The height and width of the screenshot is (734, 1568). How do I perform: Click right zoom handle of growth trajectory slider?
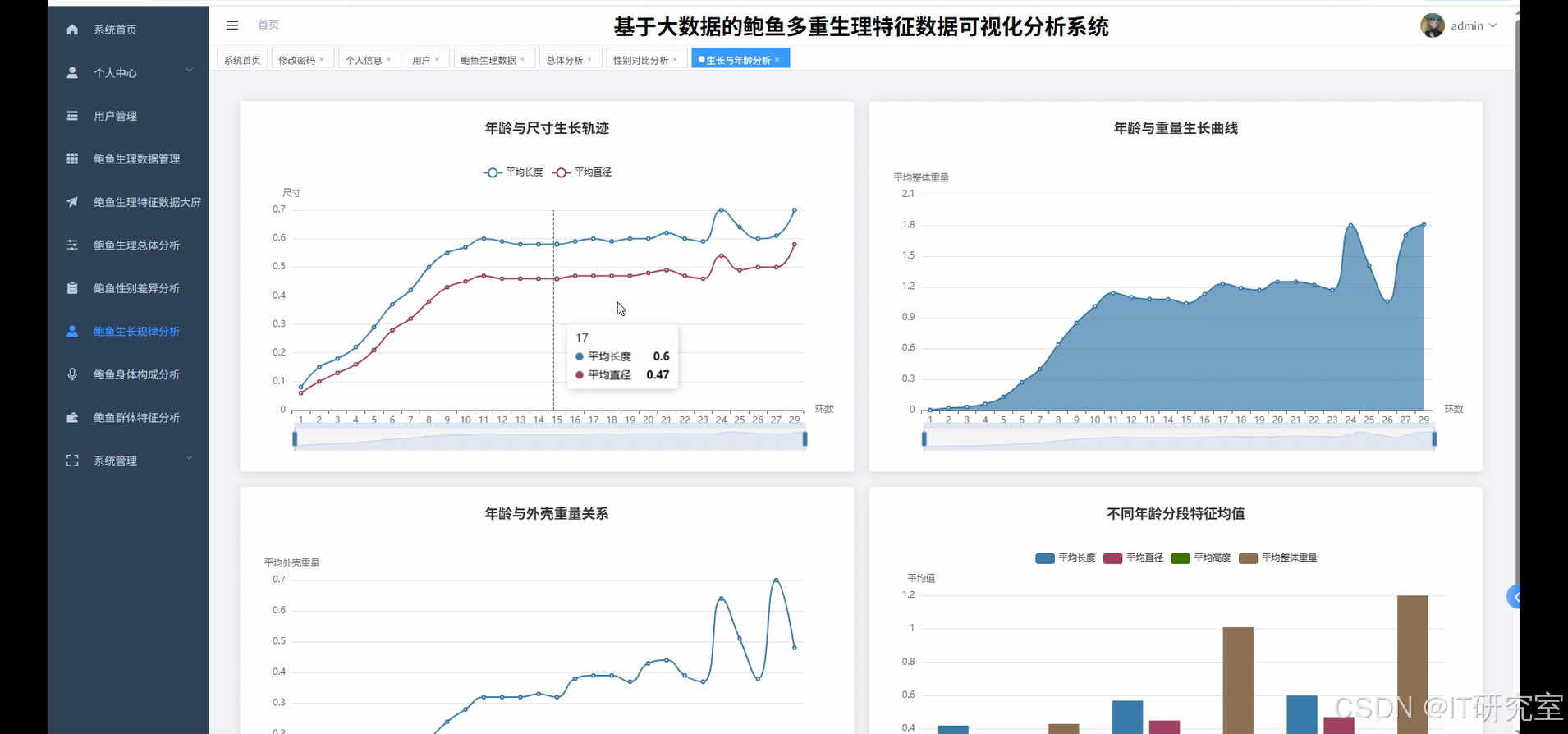pos(805,439)
